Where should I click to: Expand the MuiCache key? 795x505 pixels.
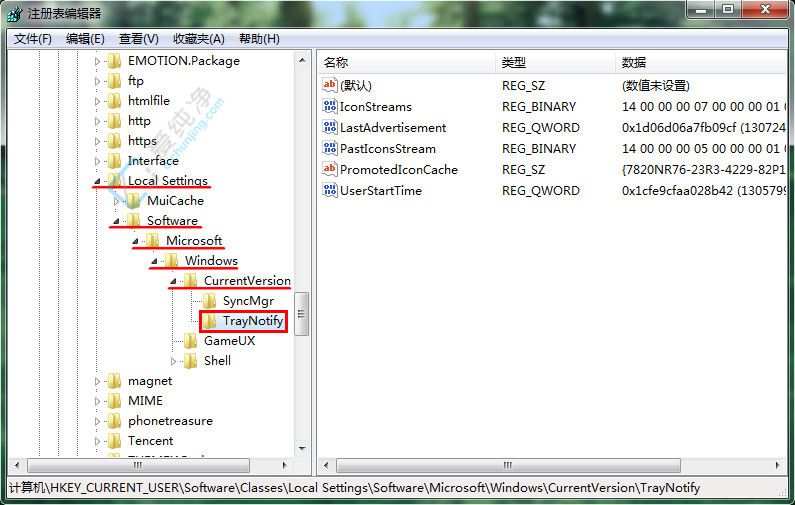click(117, 201)
